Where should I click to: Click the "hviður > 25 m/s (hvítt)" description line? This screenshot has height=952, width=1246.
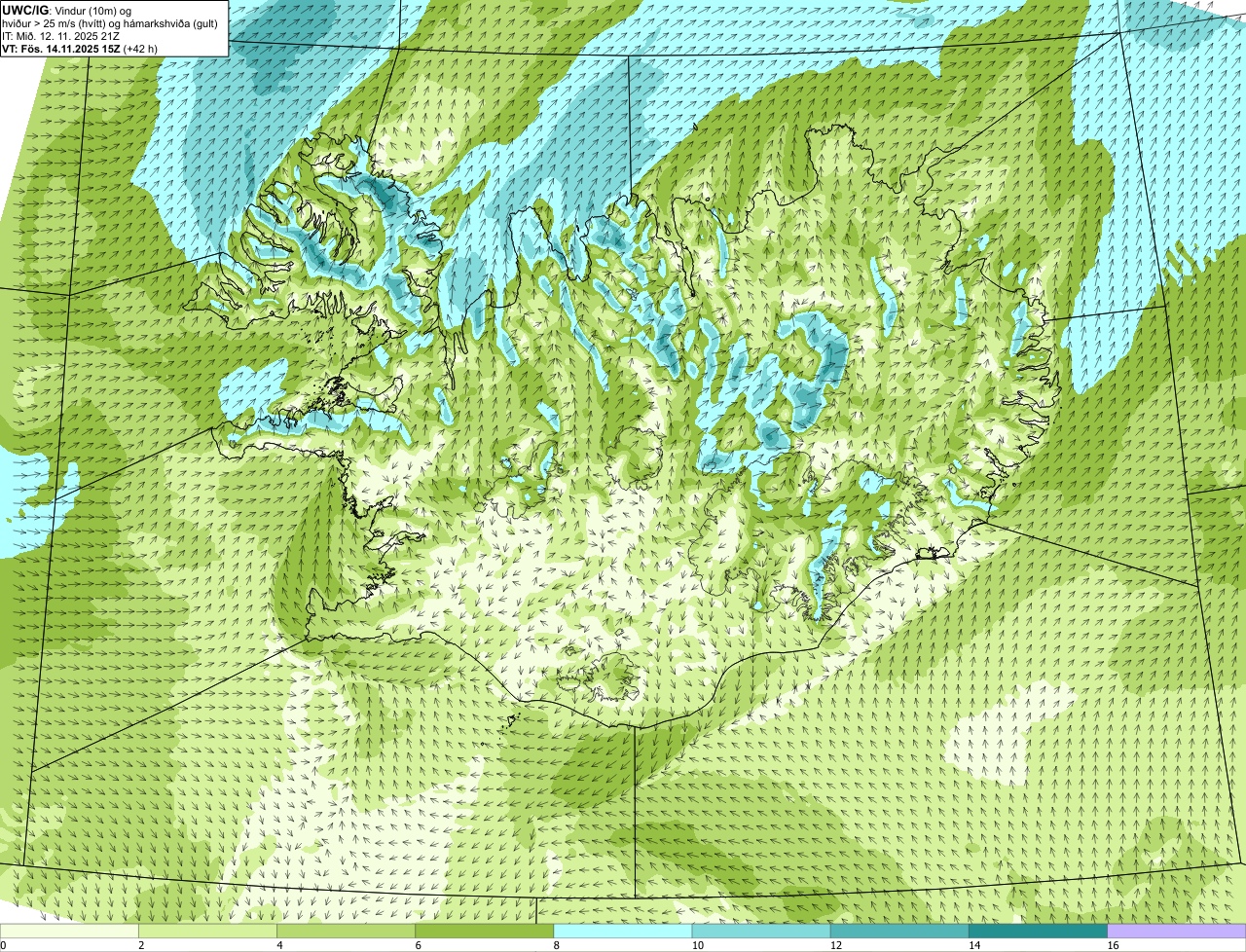110,22
